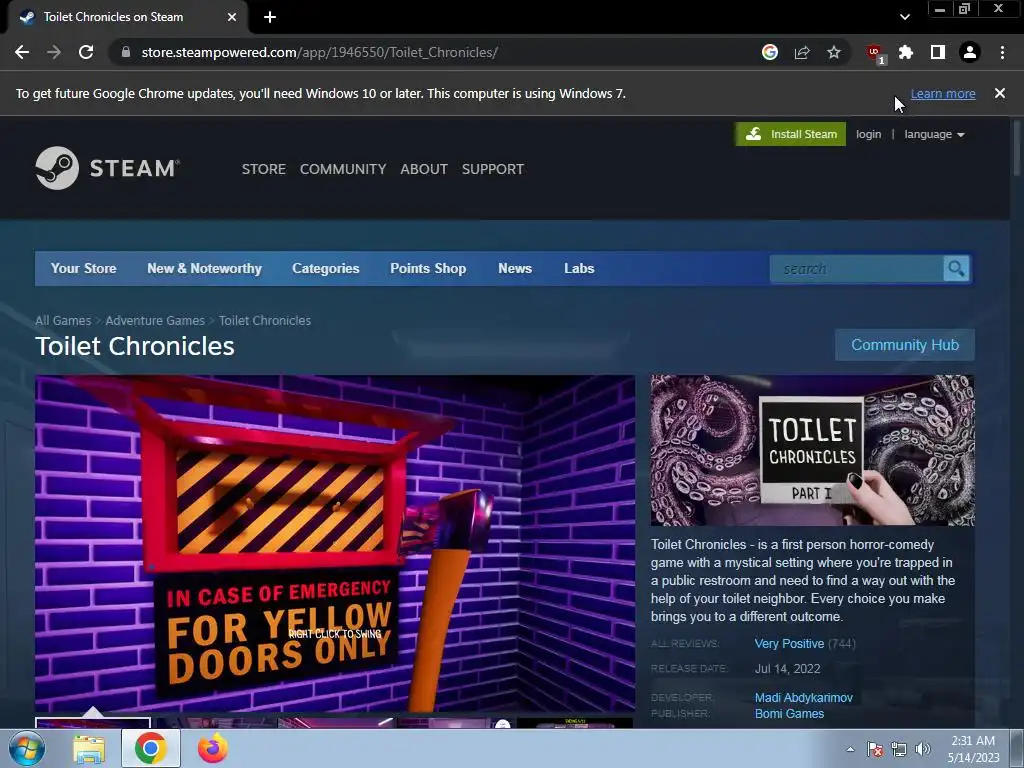Select the Your Store tab
This screenshot has height=768, width=1024.
coord(84,268)
